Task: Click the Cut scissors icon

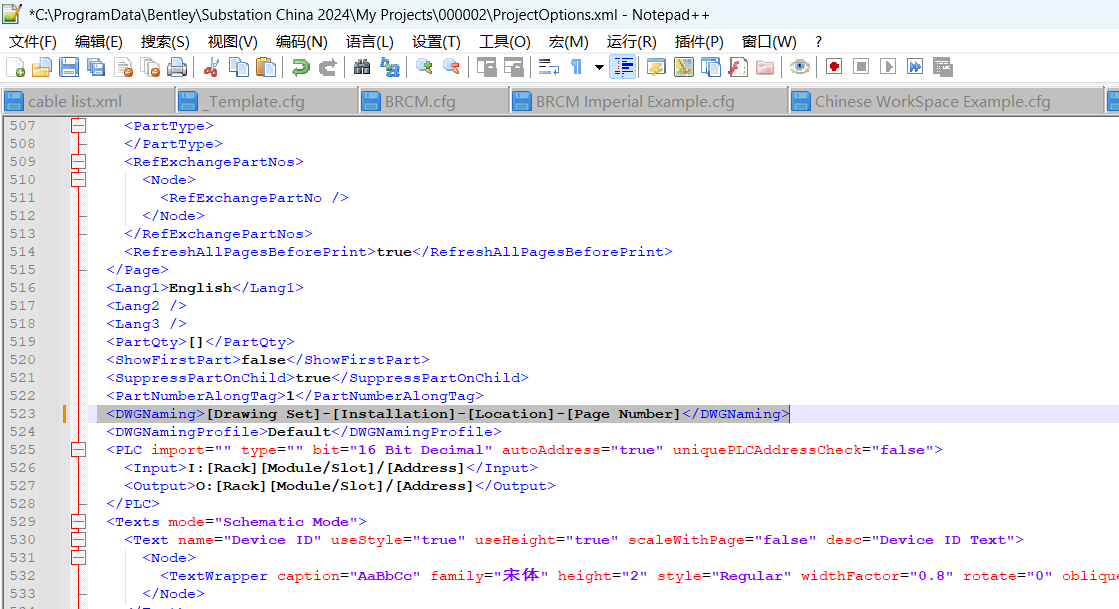Action: coord(211,67)
